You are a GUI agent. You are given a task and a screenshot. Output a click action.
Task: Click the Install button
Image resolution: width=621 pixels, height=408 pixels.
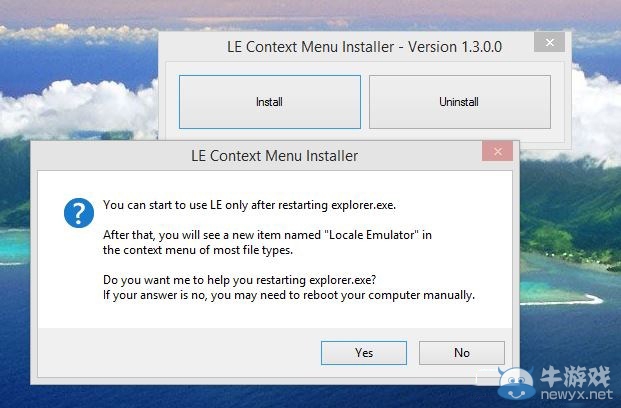270,102
